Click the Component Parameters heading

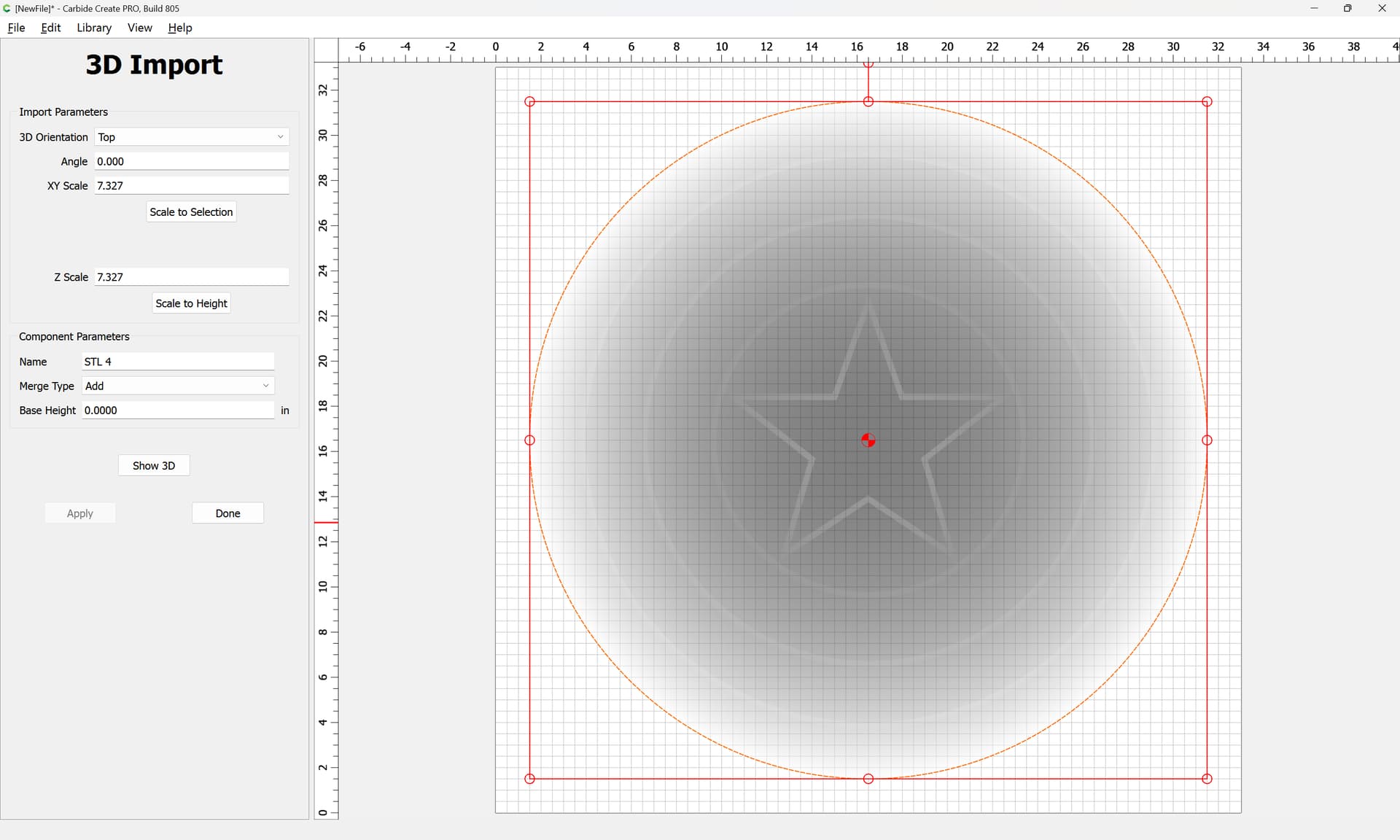[74, 336]
